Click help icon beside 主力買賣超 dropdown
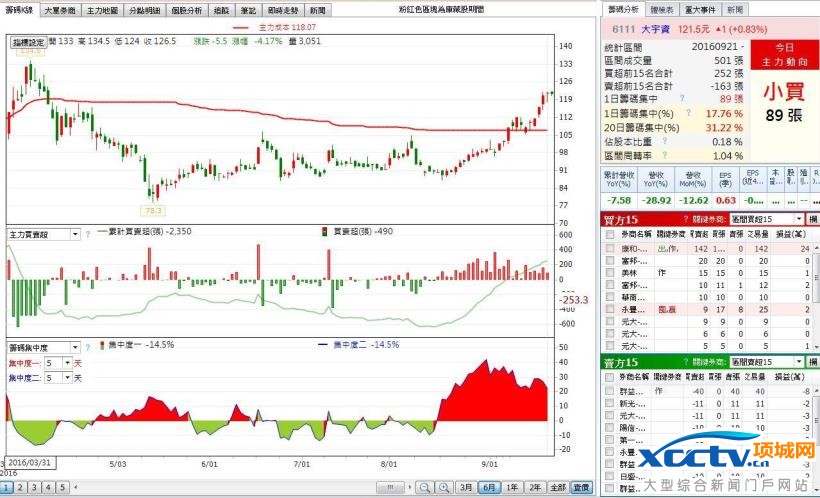820x498 pixels. (88, 234)
